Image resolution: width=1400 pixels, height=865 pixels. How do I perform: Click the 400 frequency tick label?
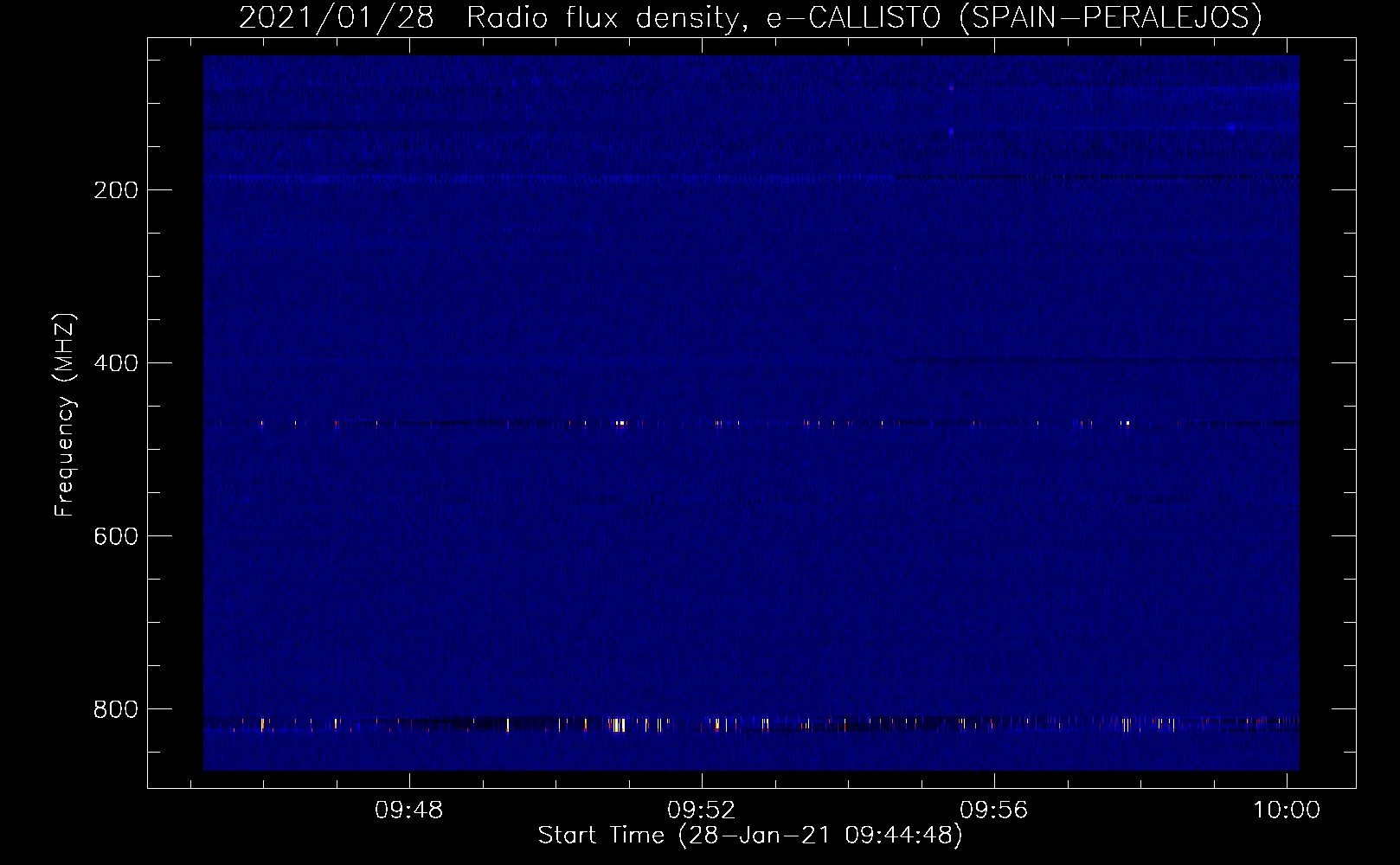click(x=115, y=363)
